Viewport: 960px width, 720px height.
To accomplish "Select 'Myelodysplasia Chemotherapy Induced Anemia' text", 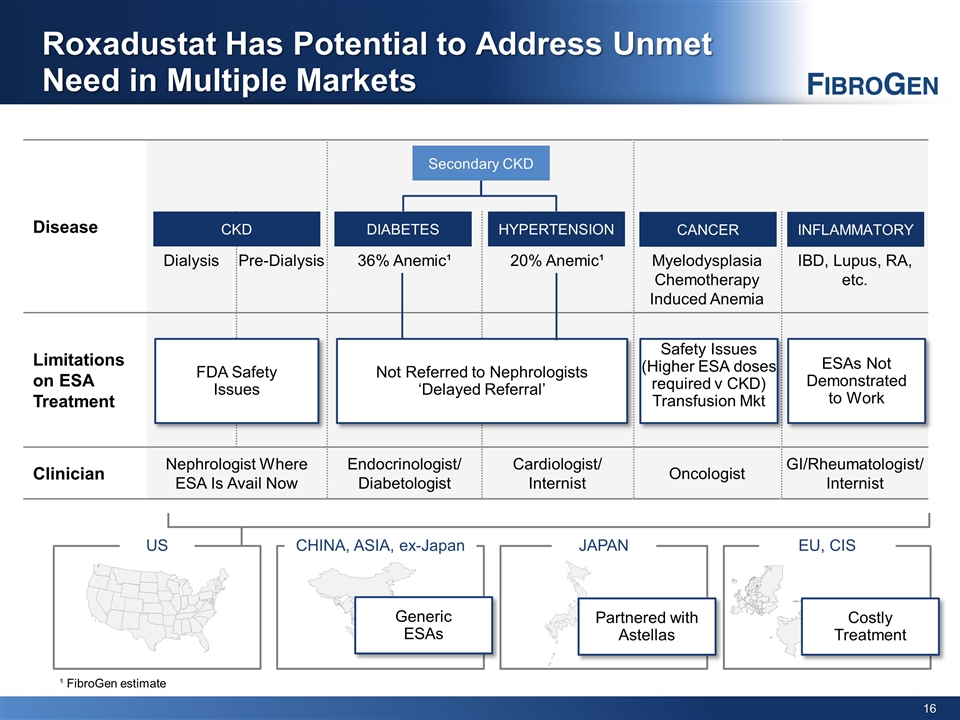I will click(x=707, y=280).
